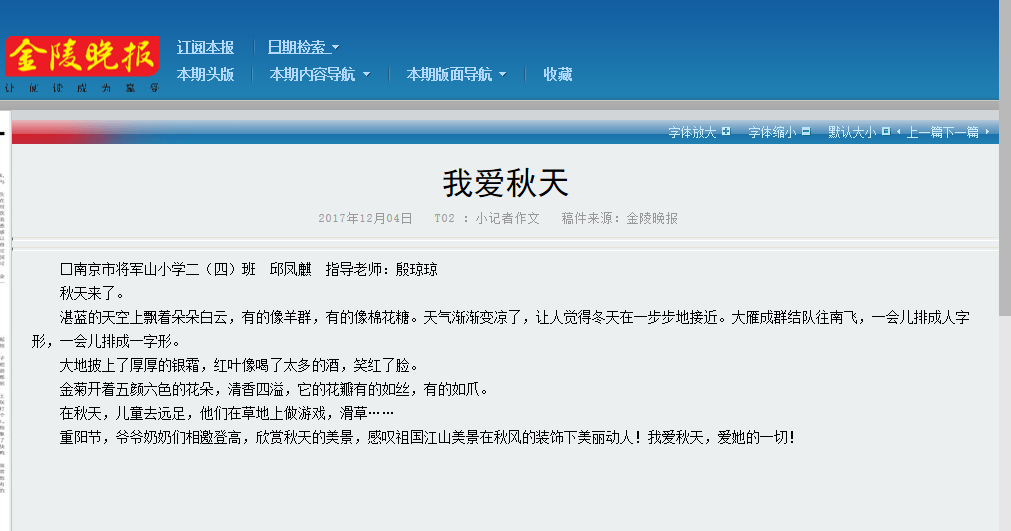Click the plus icon beside 字体放大
This screenshot has height=531, width=1011.
pyautogui.click(x=726, y=132)
